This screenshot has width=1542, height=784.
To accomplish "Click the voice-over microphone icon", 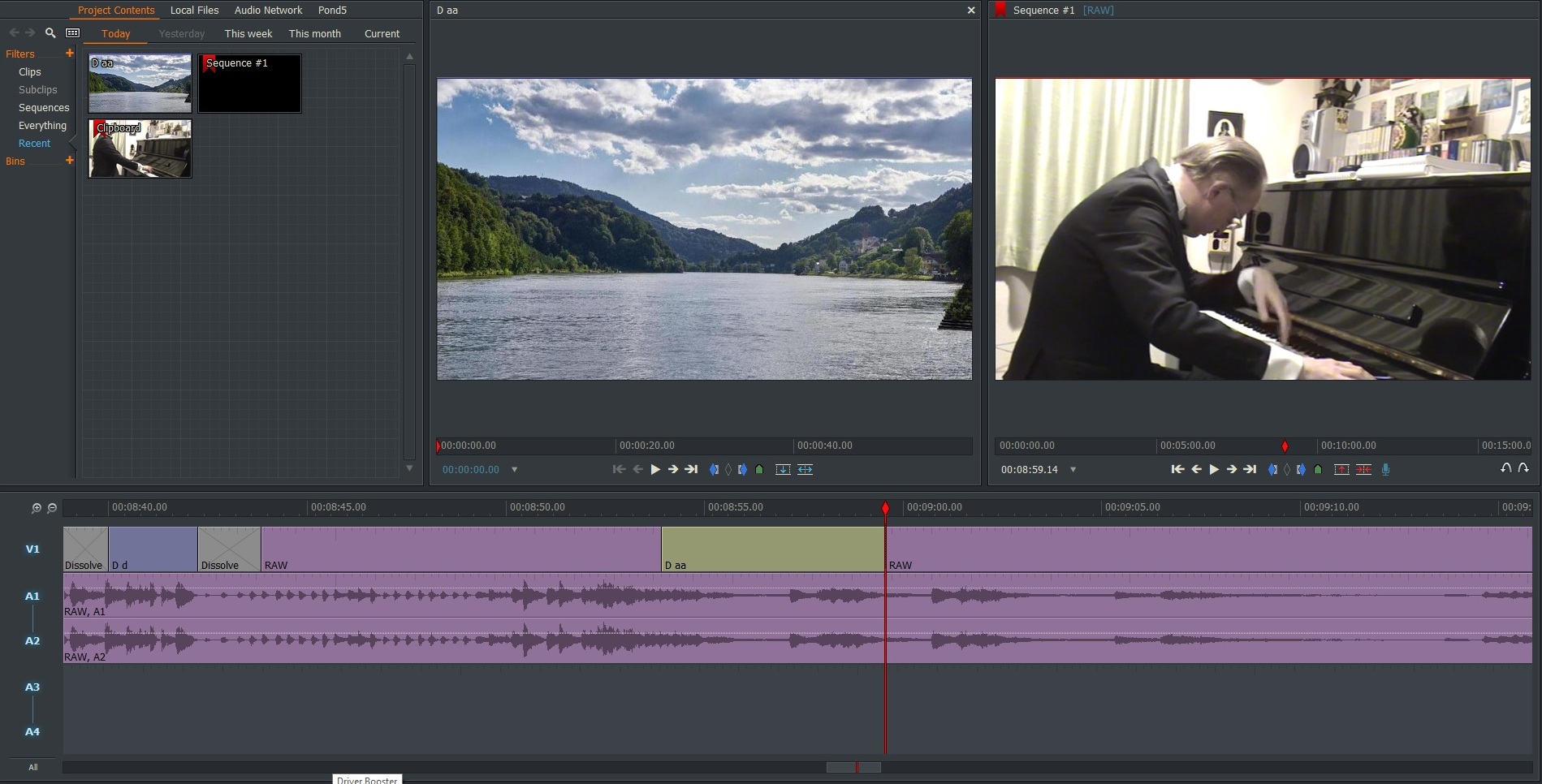I will 1385,469.
